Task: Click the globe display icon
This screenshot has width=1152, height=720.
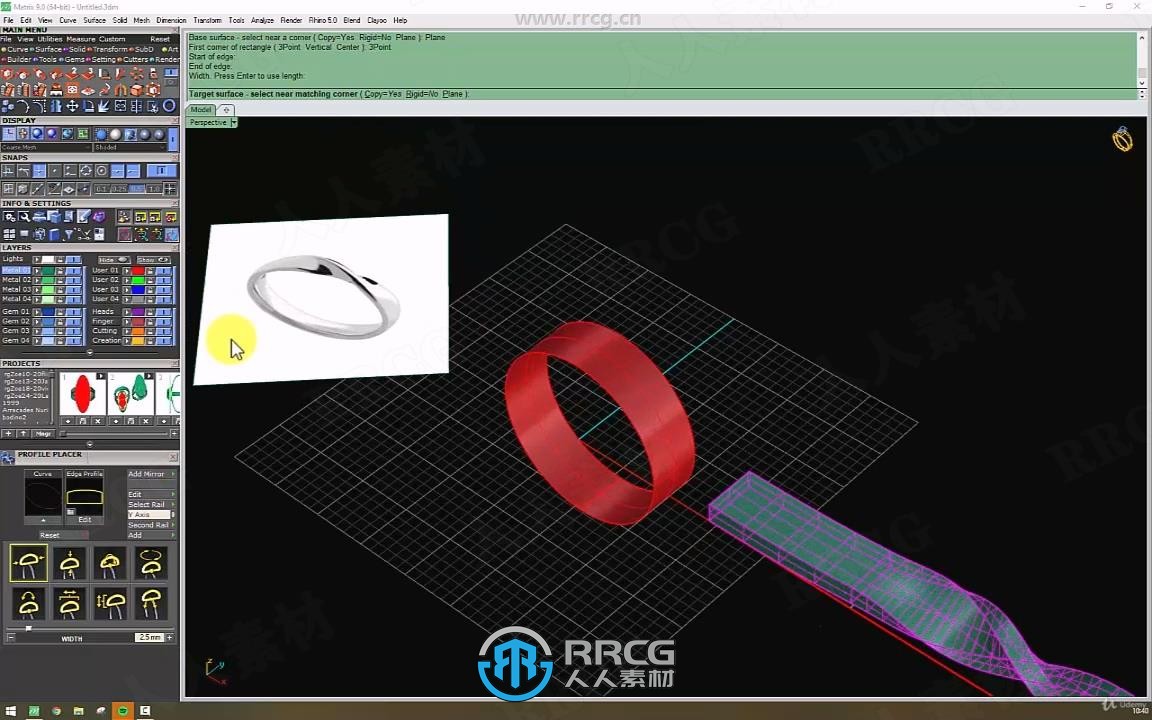Action: pos(68,134)
